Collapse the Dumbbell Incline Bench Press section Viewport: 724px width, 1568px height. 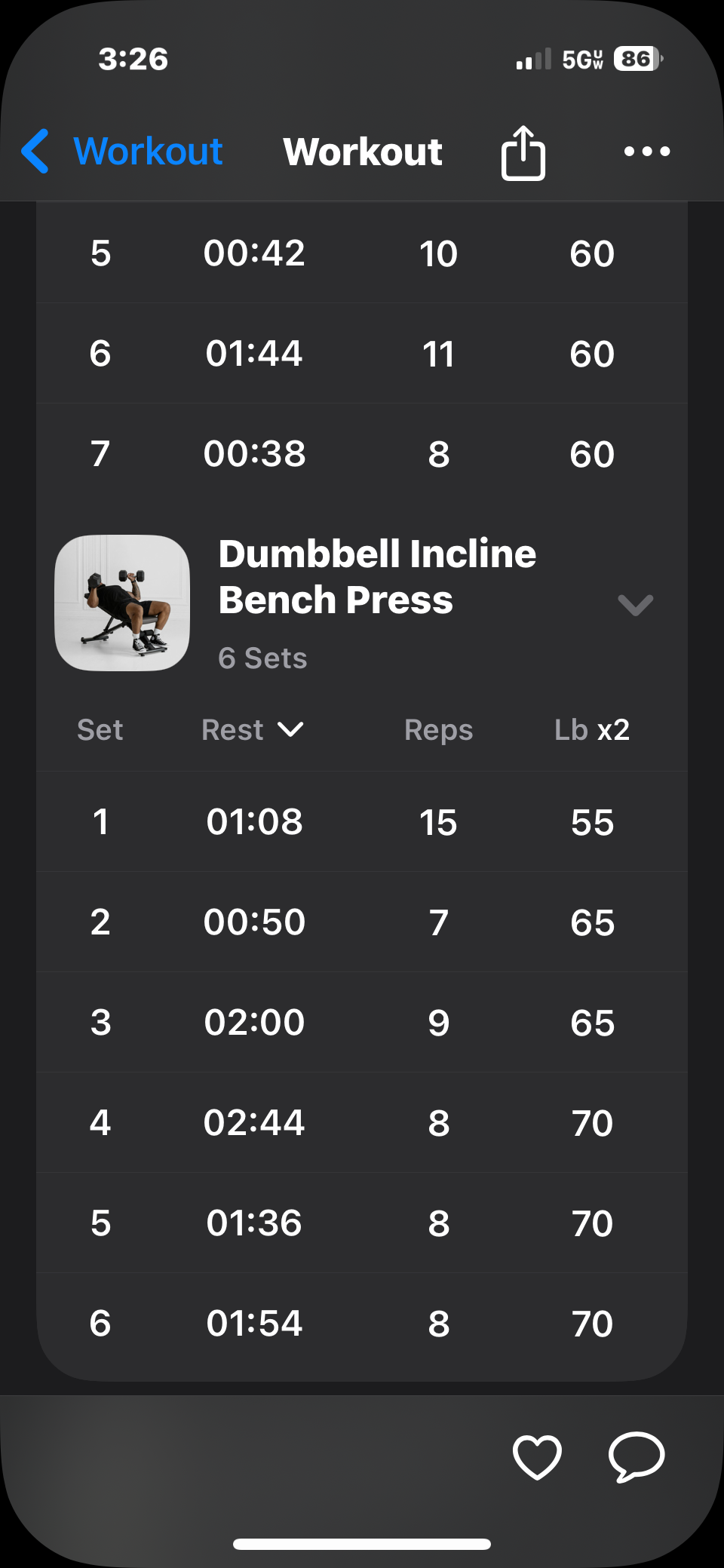pos(635,605)
